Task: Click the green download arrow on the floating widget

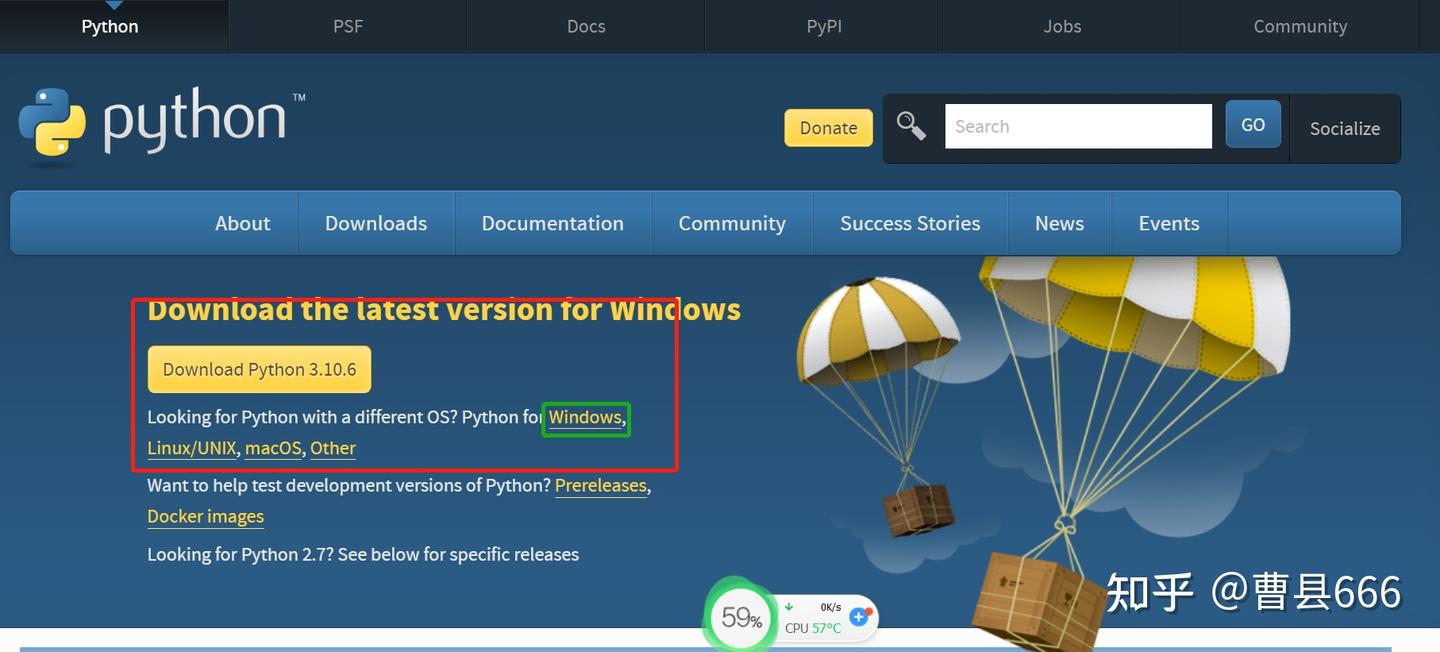Action: tap(791, 606)
